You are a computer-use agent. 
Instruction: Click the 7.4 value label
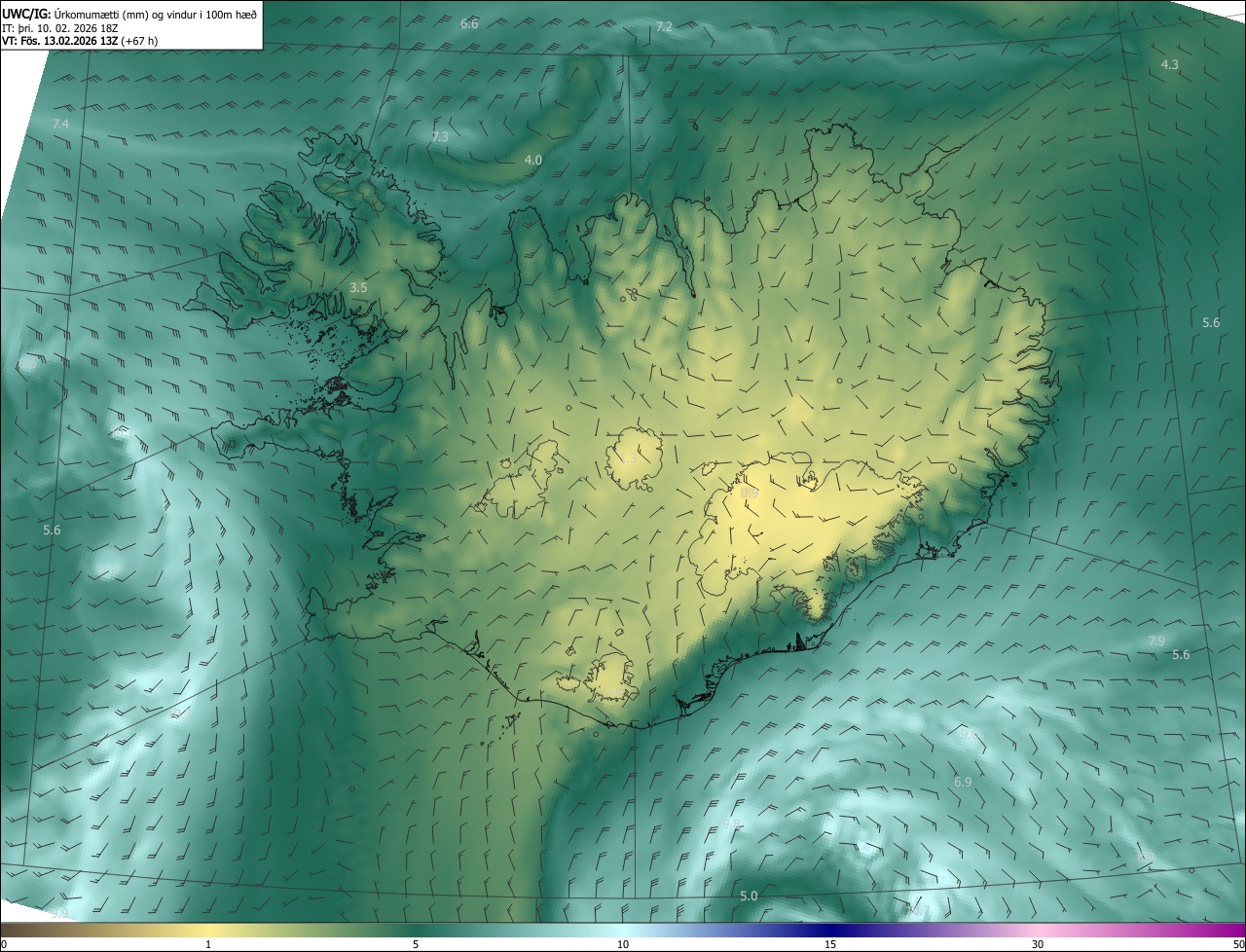tap(60, 125)
